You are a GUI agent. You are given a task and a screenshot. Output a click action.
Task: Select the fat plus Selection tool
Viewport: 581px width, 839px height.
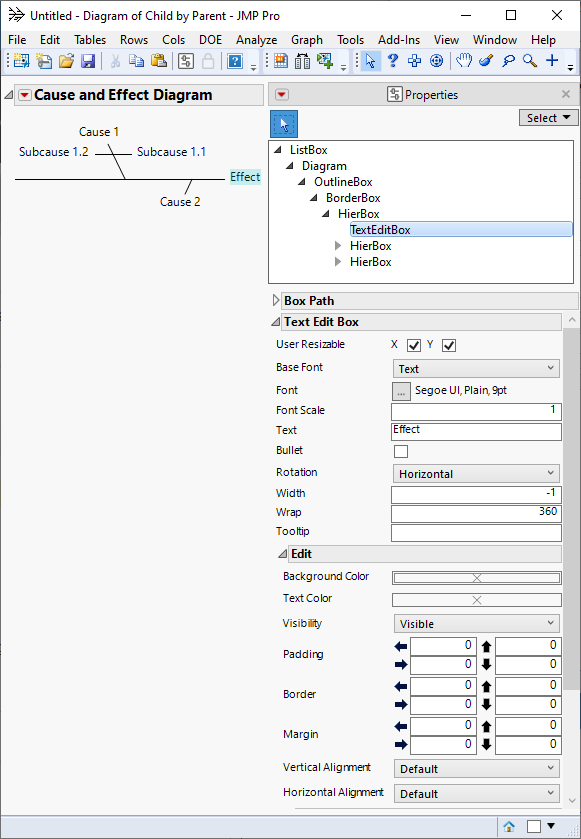click(415, 61)
